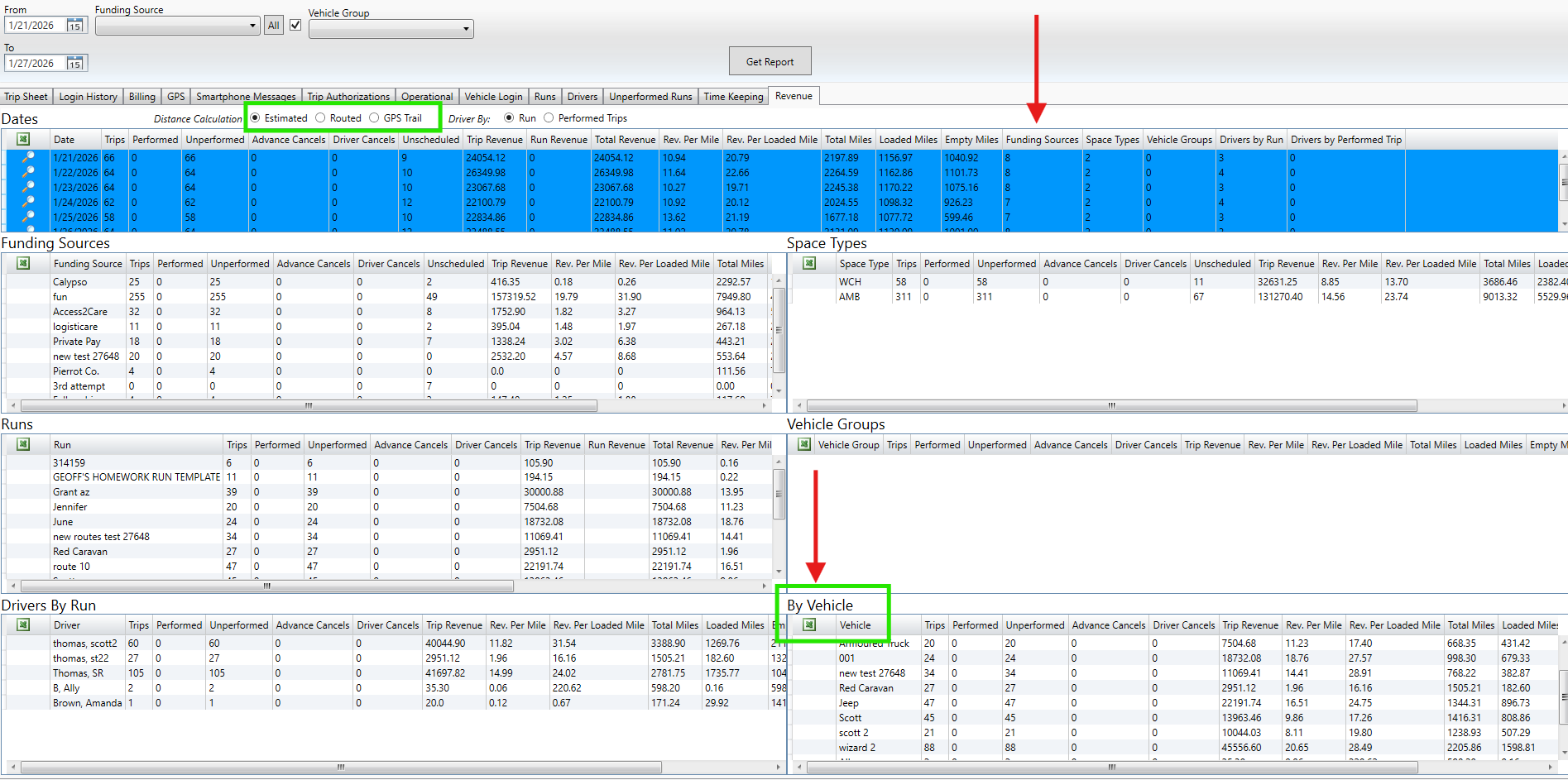This screenshot has width=1568, height=780.
Task: Select the GPS Trail distance option
Action: pyautogui.click(x=374, y=118)
